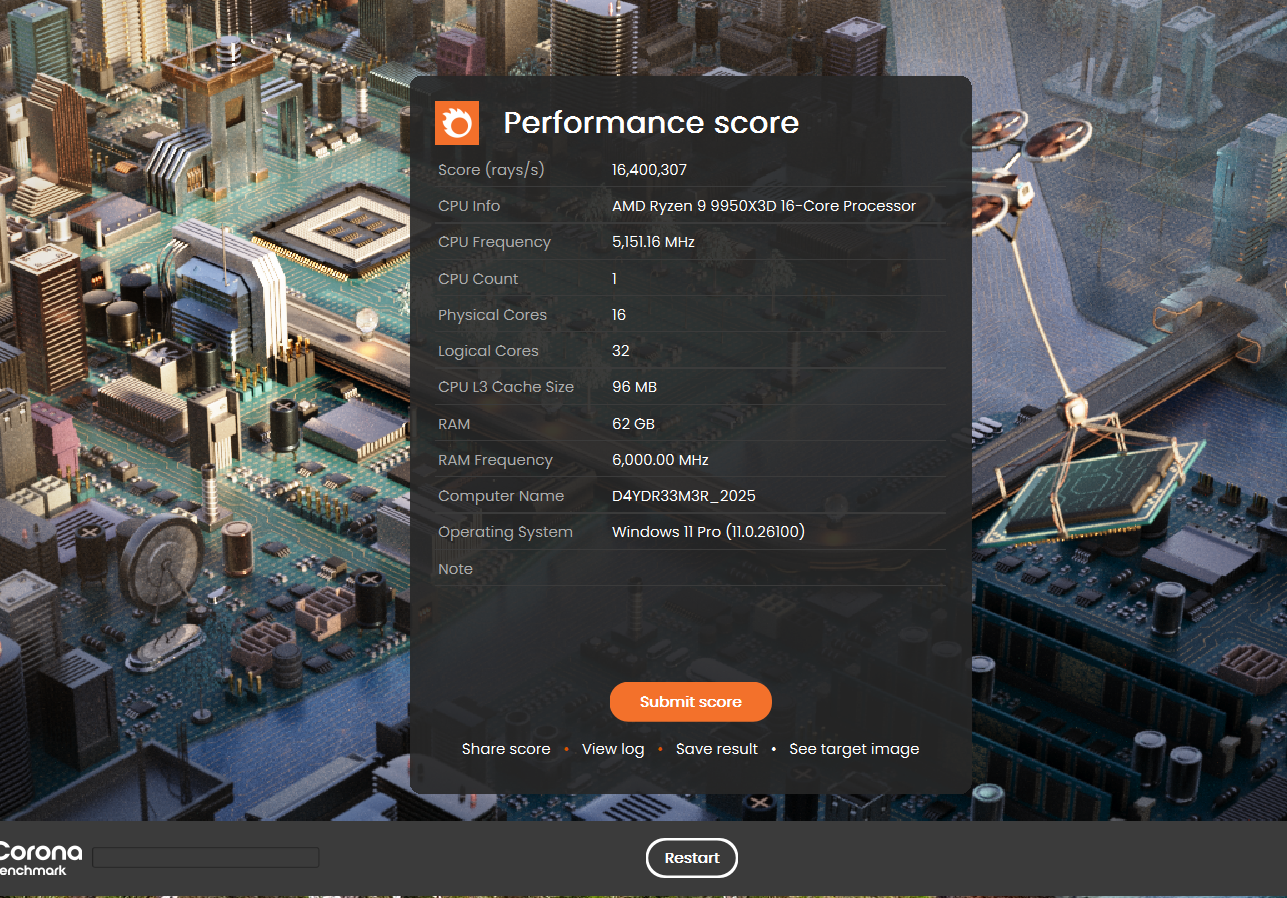Open the View log link
This screenshot has width=1287, height=898.
(613, 749)
